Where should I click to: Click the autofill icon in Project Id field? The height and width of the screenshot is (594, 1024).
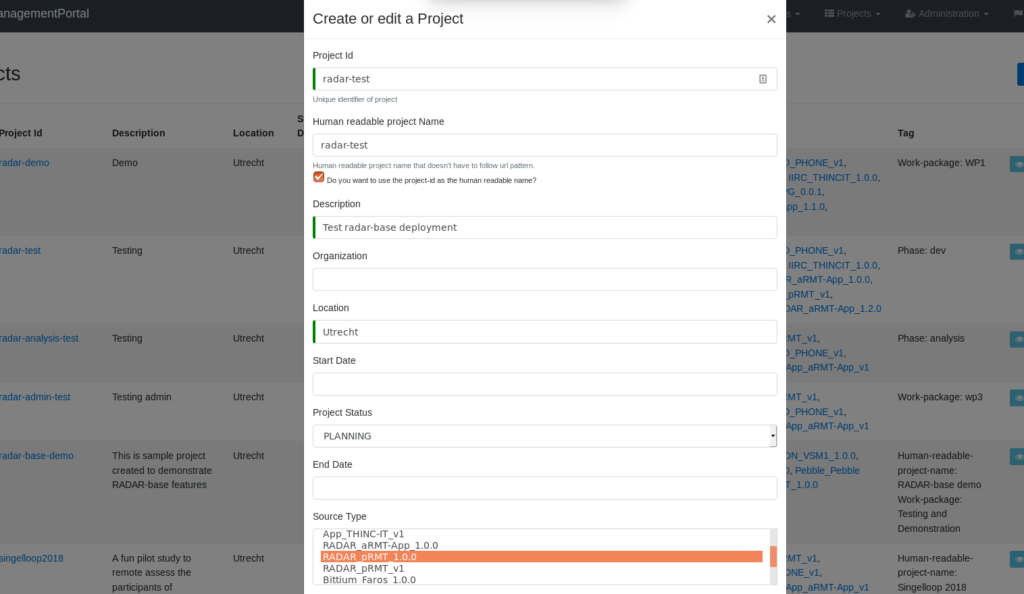click(x=762, y=79)
